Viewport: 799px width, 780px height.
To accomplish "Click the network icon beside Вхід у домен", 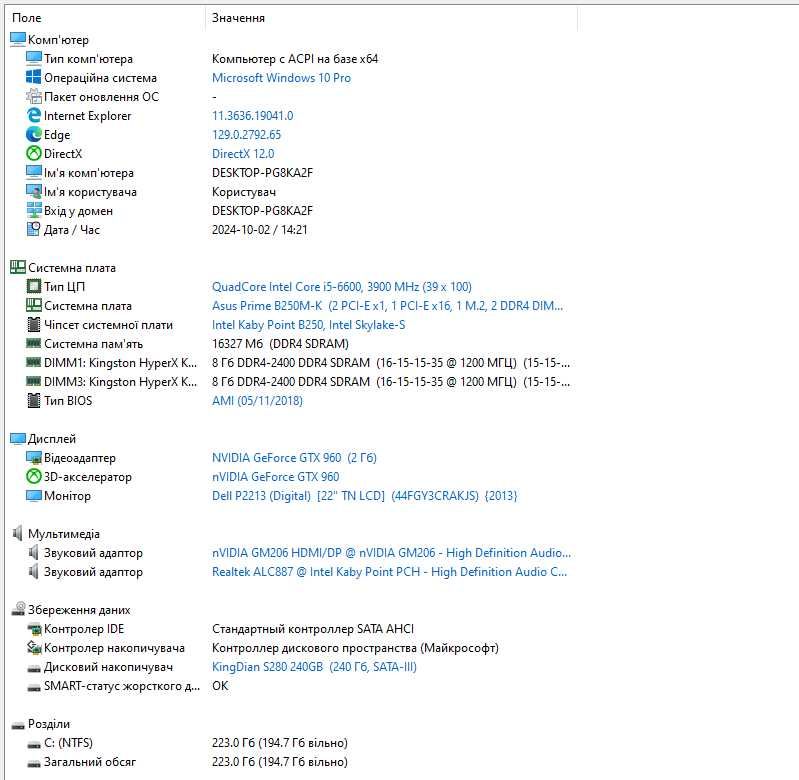I will pyautogui.click(x=34, y=210).
